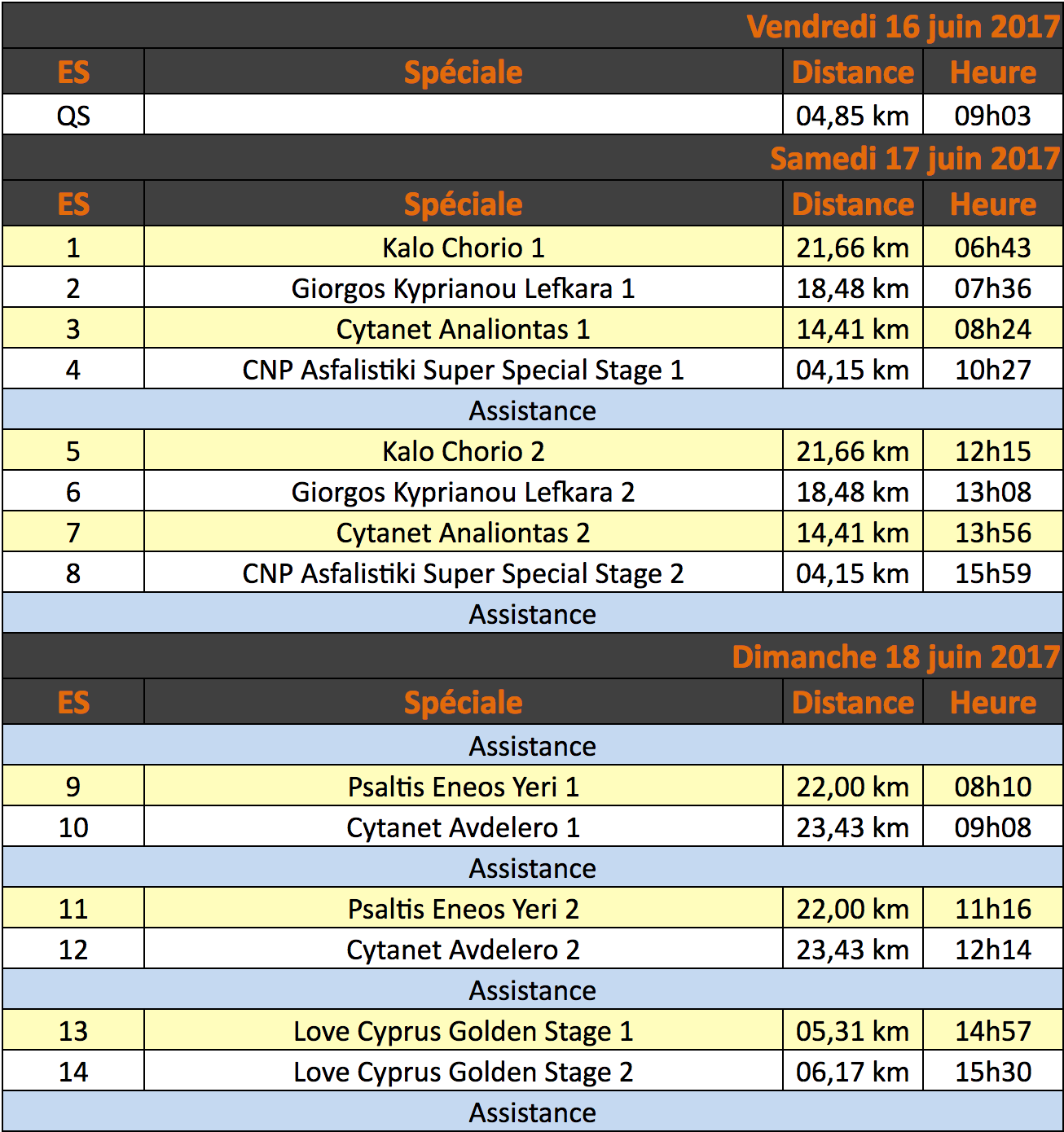The image size is (1064, 1132).
Task: Select Love Cyprus Golden Stage 1
Action: coord(463,1031)
